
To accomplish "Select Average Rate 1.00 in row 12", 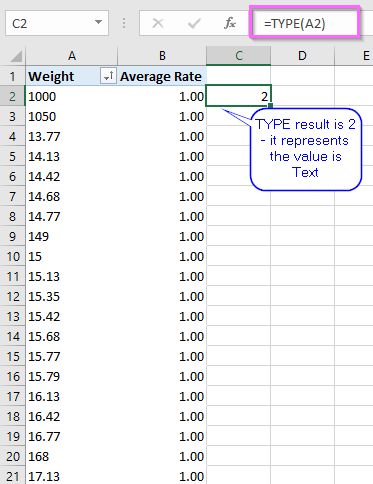I will click(162, 296).
